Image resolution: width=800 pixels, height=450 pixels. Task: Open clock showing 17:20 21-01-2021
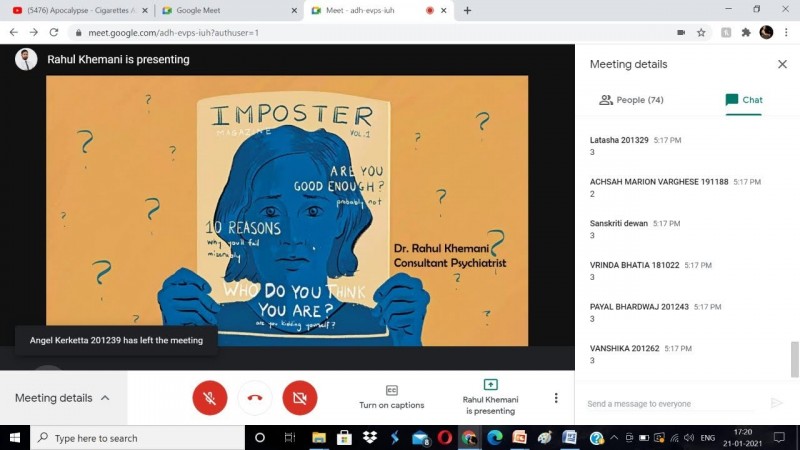pos(742,438)
